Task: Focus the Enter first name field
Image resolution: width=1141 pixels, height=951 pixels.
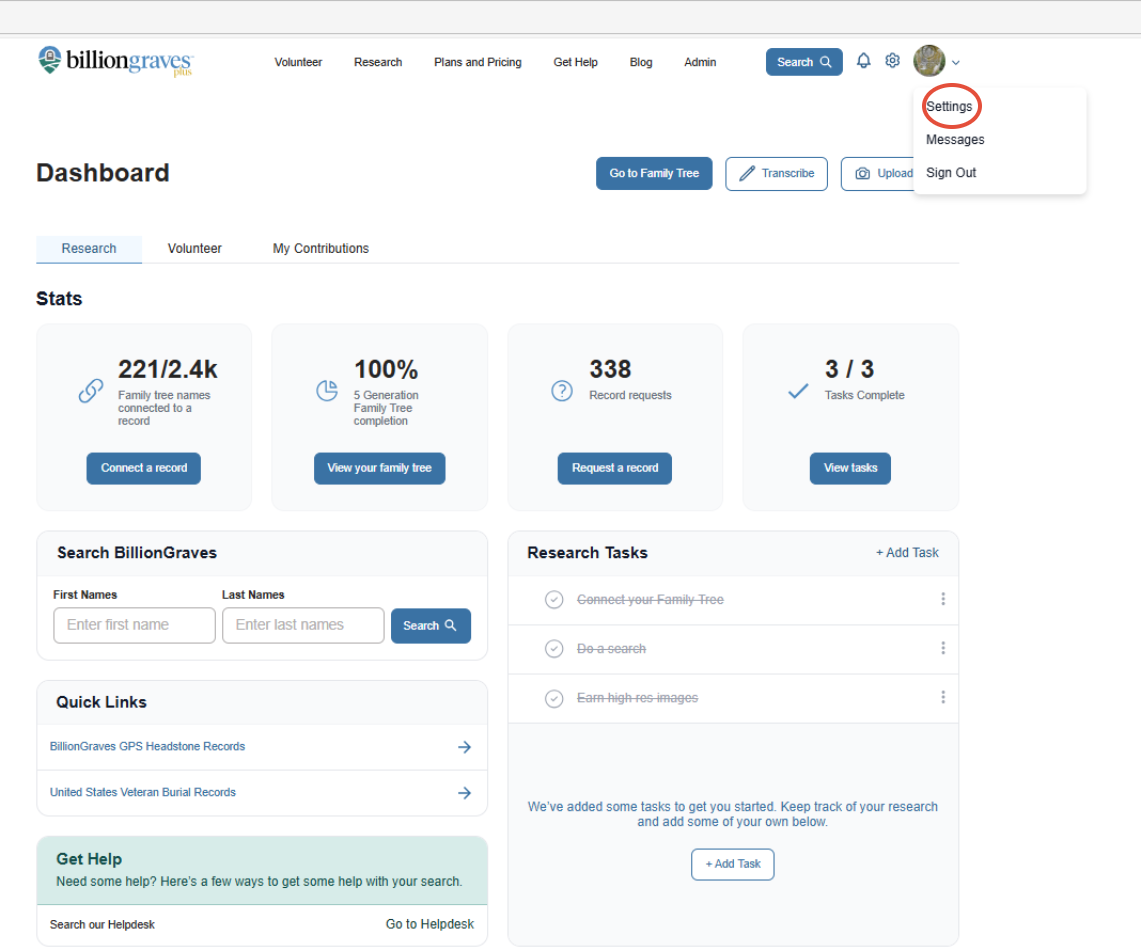Action: click(135, 625)
